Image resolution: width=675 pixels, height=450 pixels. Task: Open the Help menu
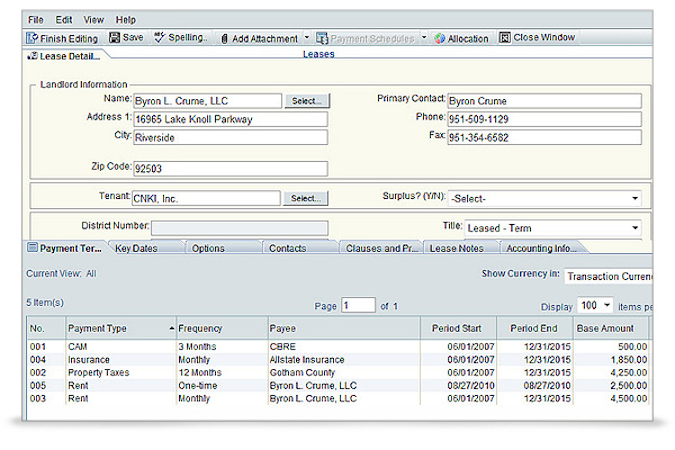point(125,20)
